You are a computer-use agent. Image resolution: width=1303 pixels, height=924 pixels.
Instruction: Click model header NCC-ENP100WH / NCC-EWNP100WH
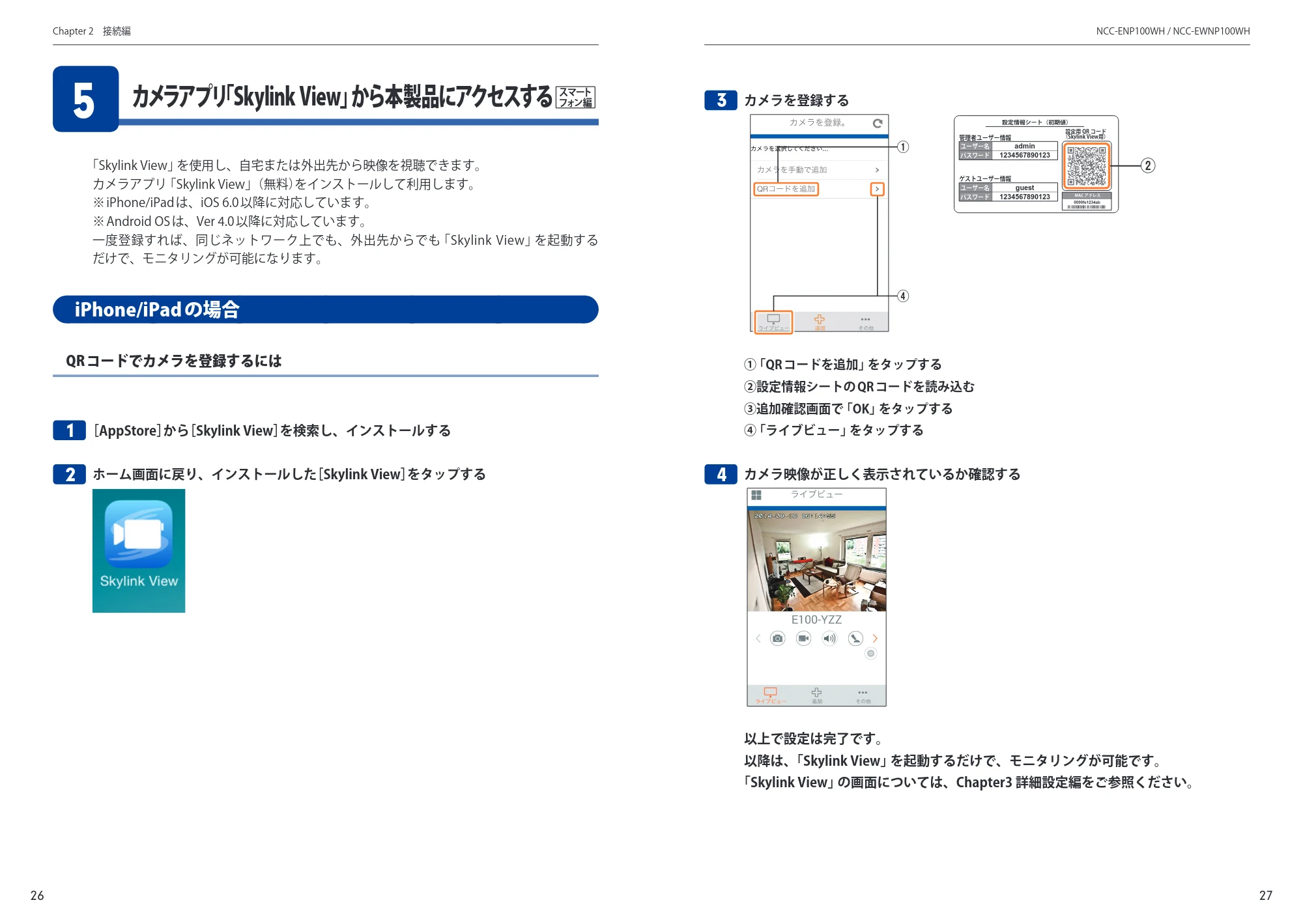(x=1173, y=31)
